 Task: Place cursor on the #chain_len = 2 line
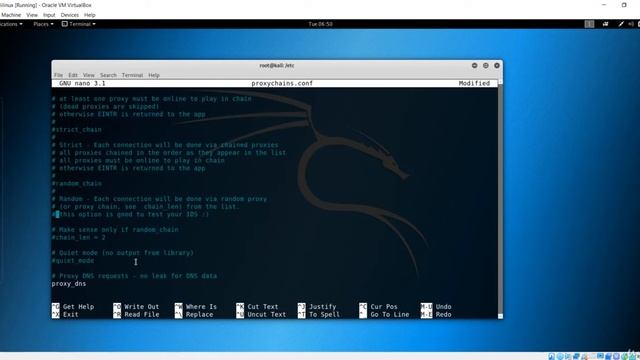78,238
